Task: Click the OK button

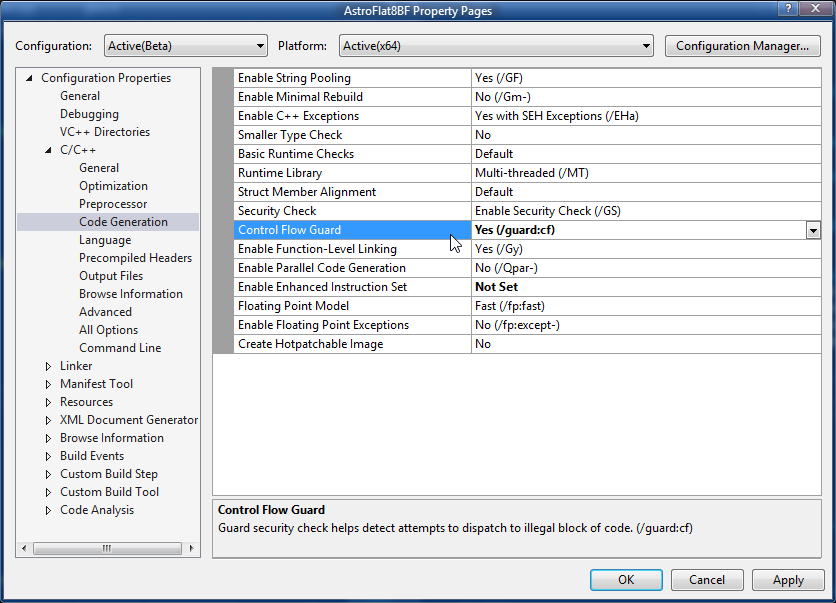Action: [626, 580]
